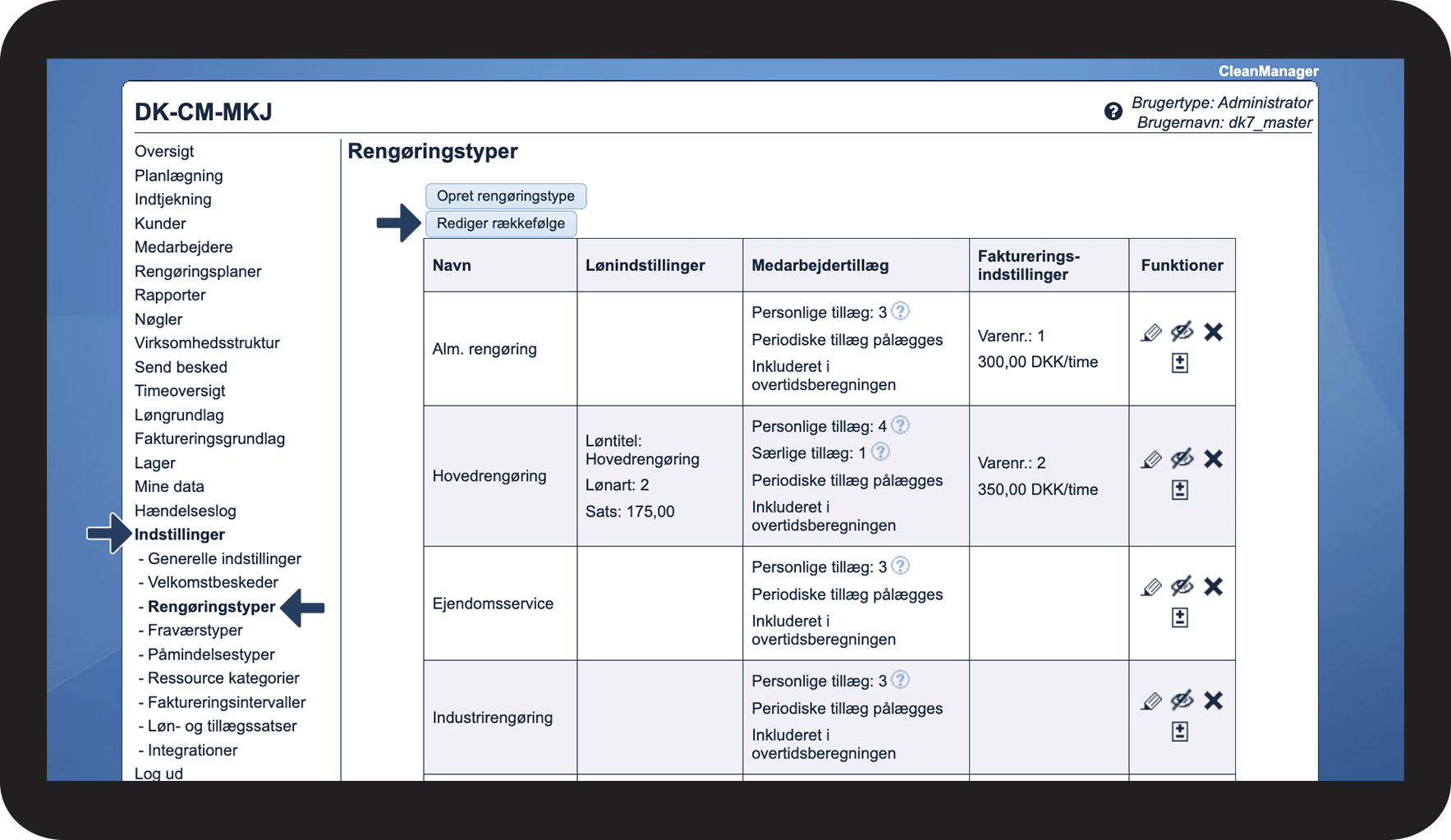This screenshot has height=840, width=1451.
Task: Show help for Personlige tillæg in Alm. rengøring
Action: pyautogui.click(x=901, y=311)
